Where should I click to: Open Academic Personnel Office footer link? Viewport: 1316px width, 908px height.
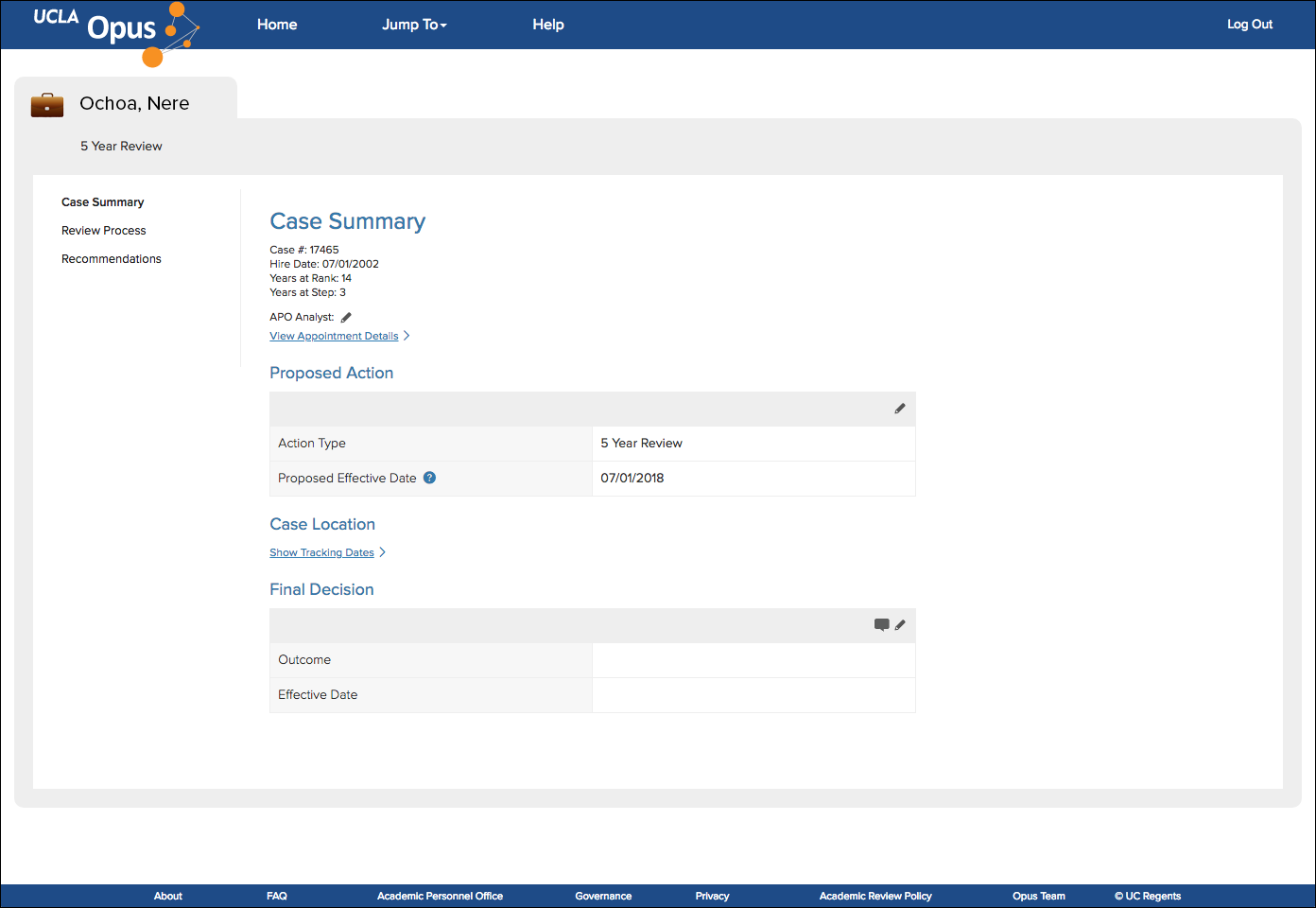pos(440,896)
